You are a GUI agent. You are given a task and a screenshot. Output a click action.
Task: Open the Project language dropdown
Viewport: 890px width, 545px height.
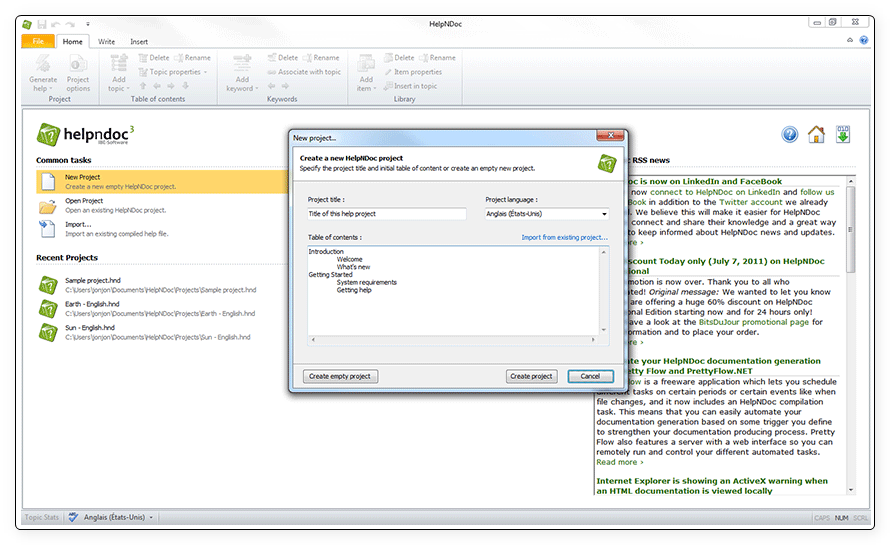[604, 214]
